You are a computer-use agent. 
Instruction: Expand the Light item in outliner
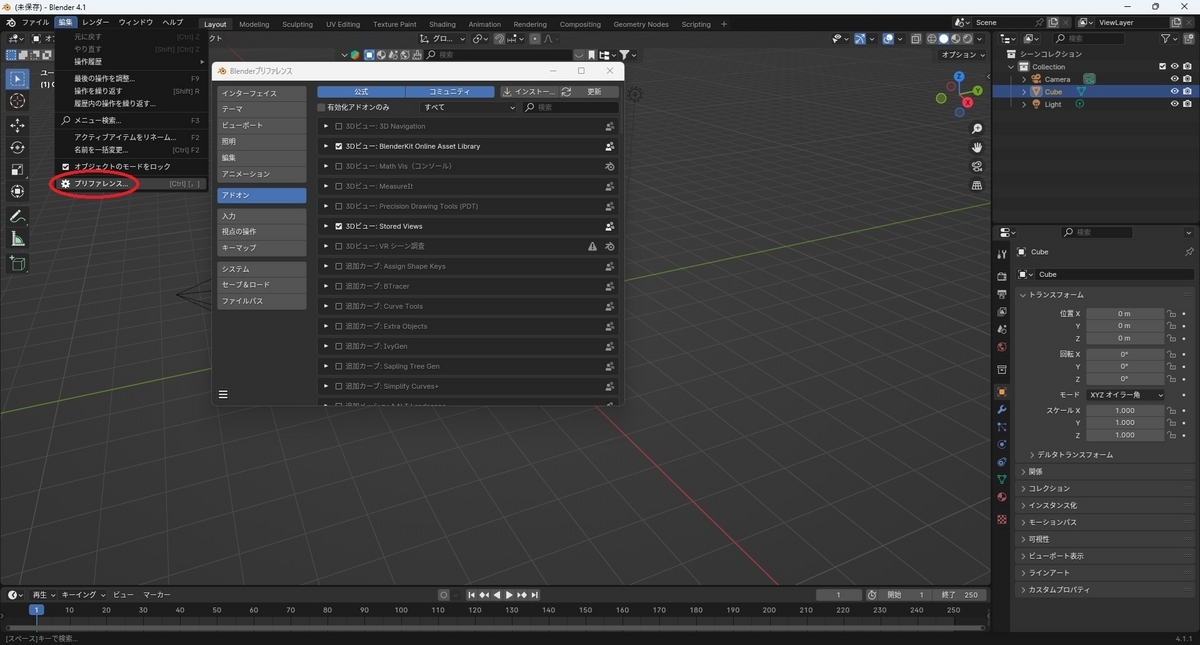1024,104
